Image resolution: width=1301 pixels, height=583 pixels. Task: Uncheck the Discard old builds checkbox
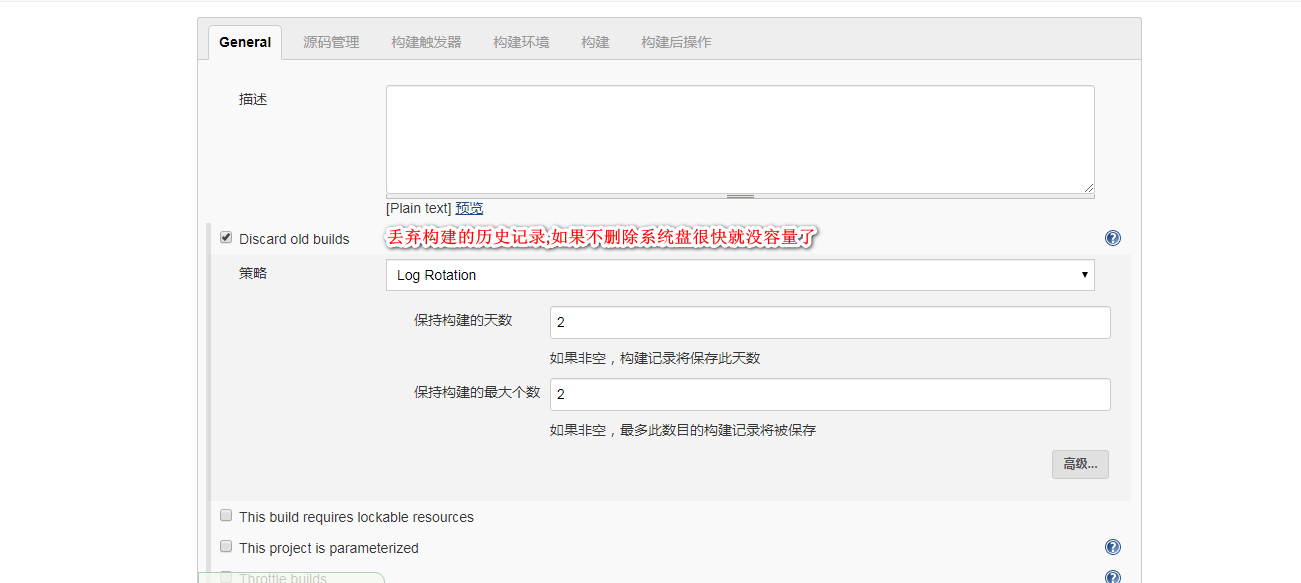[226, 238]
